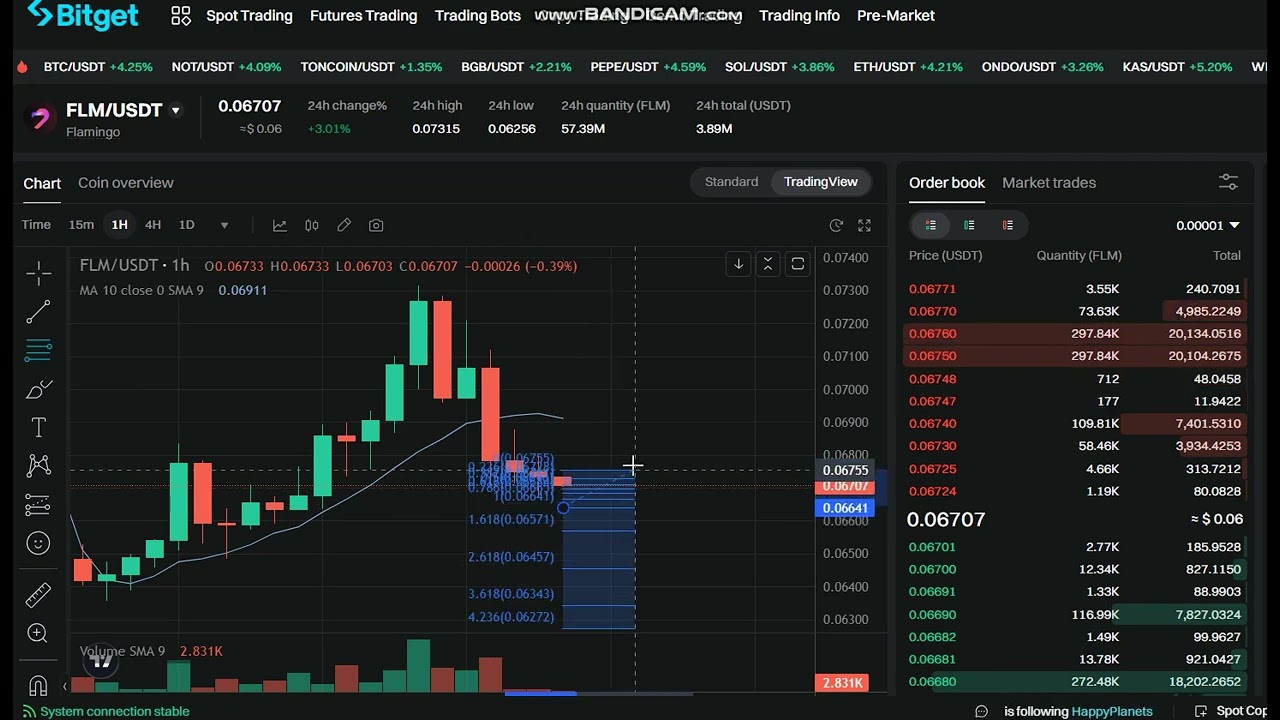Click ask price 0.06760 row
The image size is (1280, 720).
(1075, 334)
